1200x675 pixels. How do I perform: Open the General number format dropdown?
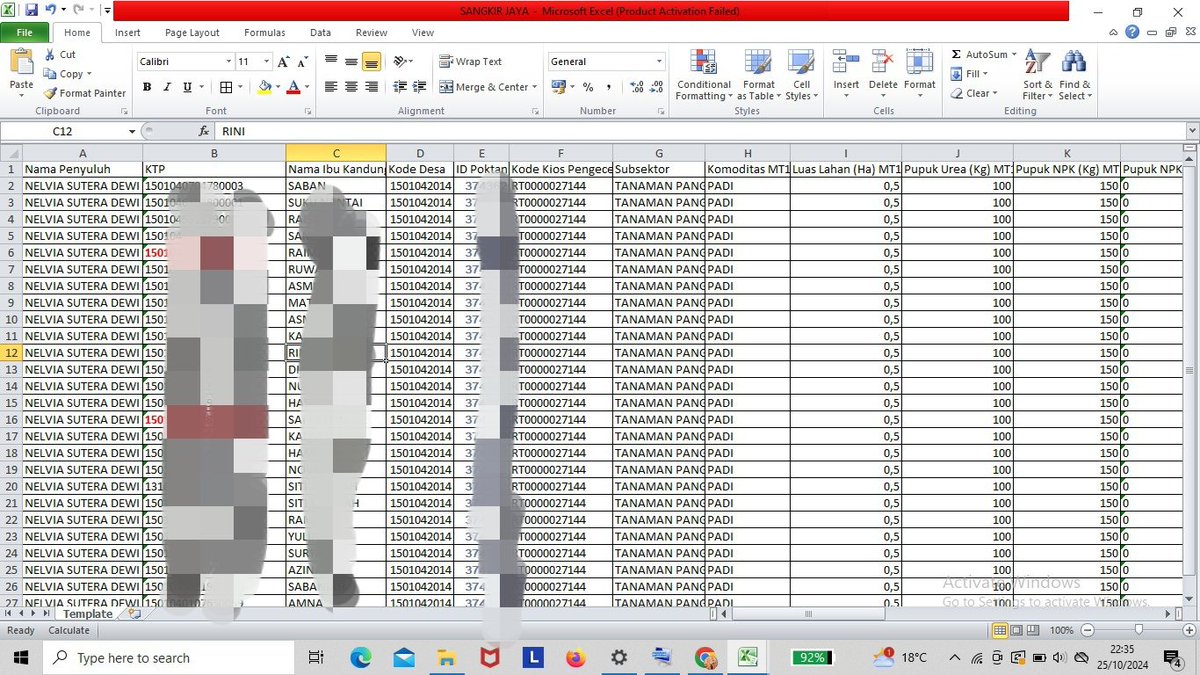tap(659, 61)
